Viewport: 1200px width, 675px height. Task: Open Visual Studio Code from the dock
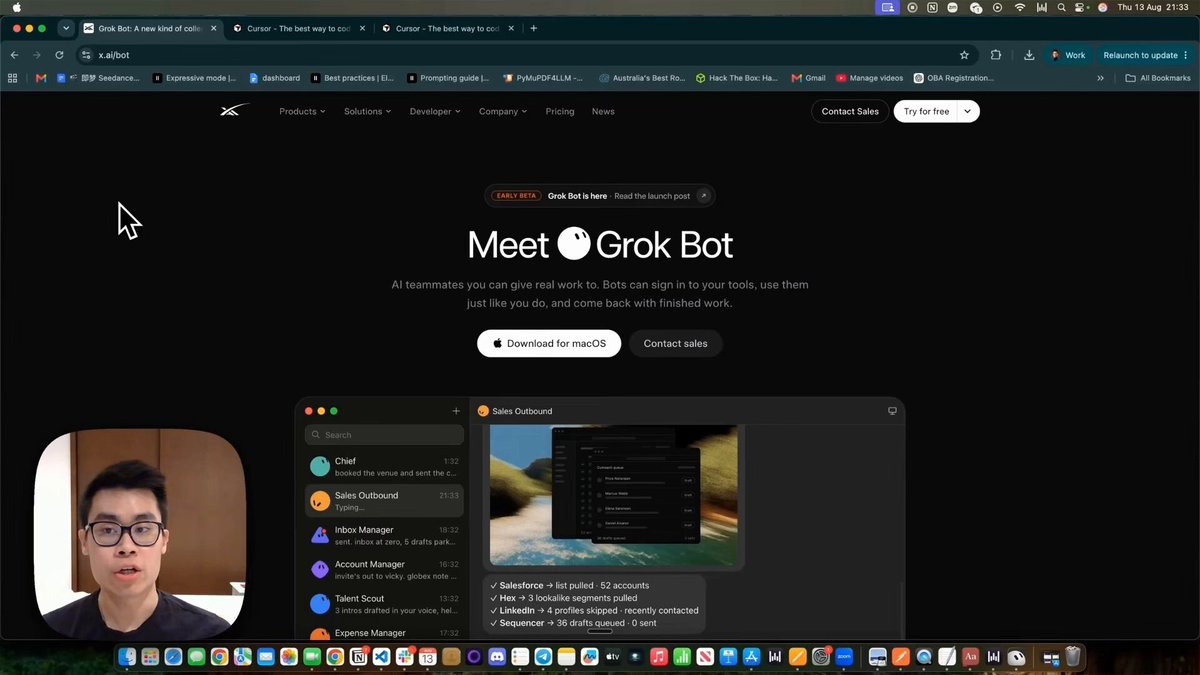381,657
